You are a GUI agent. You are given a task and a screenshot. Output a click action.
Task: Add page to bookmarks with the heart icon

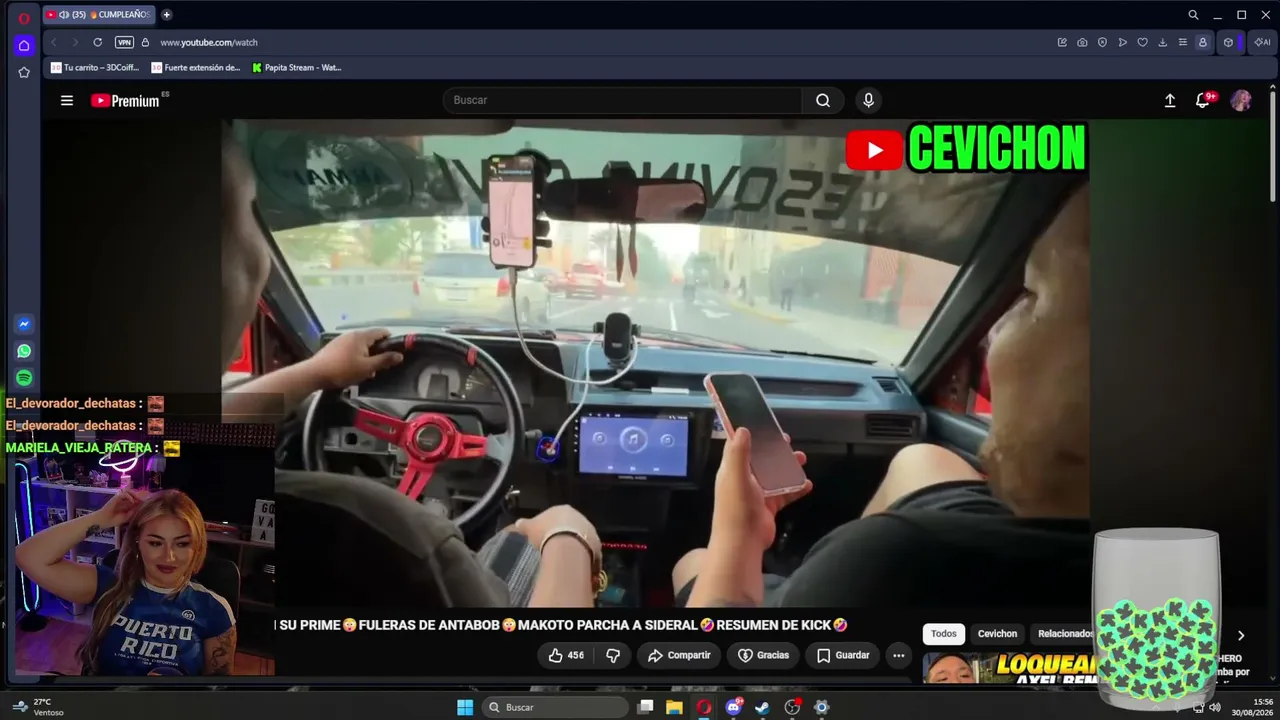click(x=1142, y=42)
